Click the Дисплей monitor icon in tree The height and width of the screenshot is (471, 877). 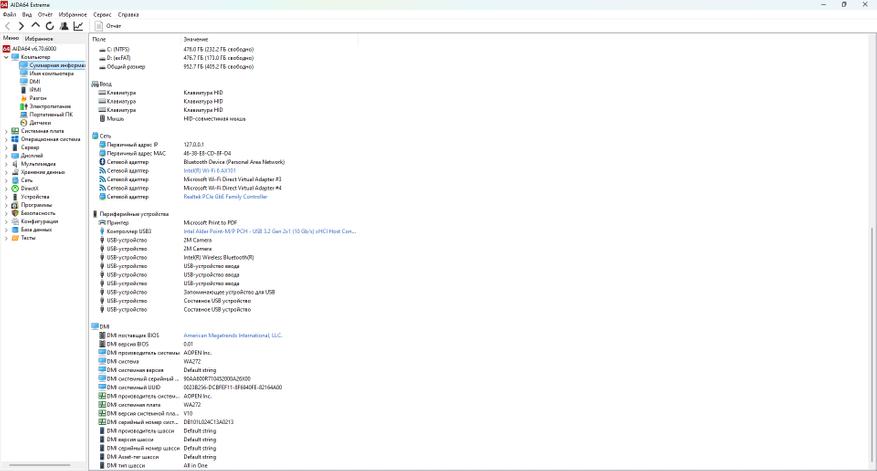click(15, 156)
